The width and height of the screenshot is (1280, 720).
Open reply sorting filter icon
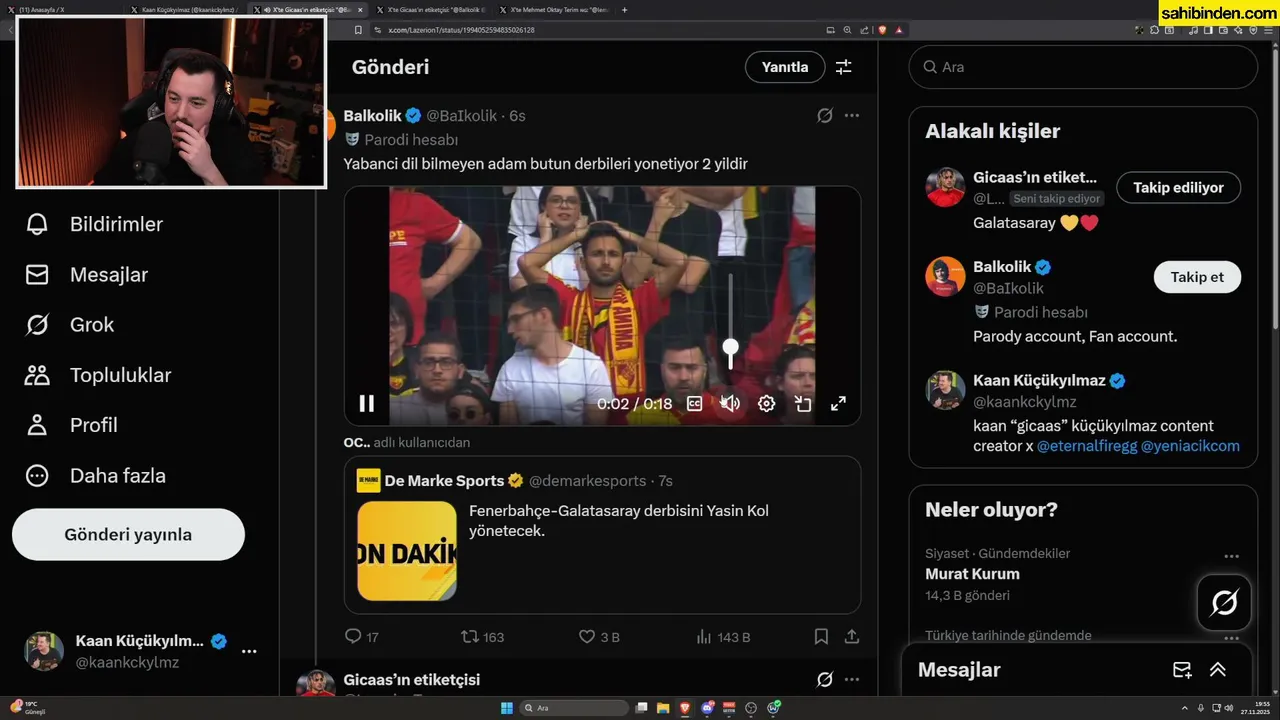[844, 67]
